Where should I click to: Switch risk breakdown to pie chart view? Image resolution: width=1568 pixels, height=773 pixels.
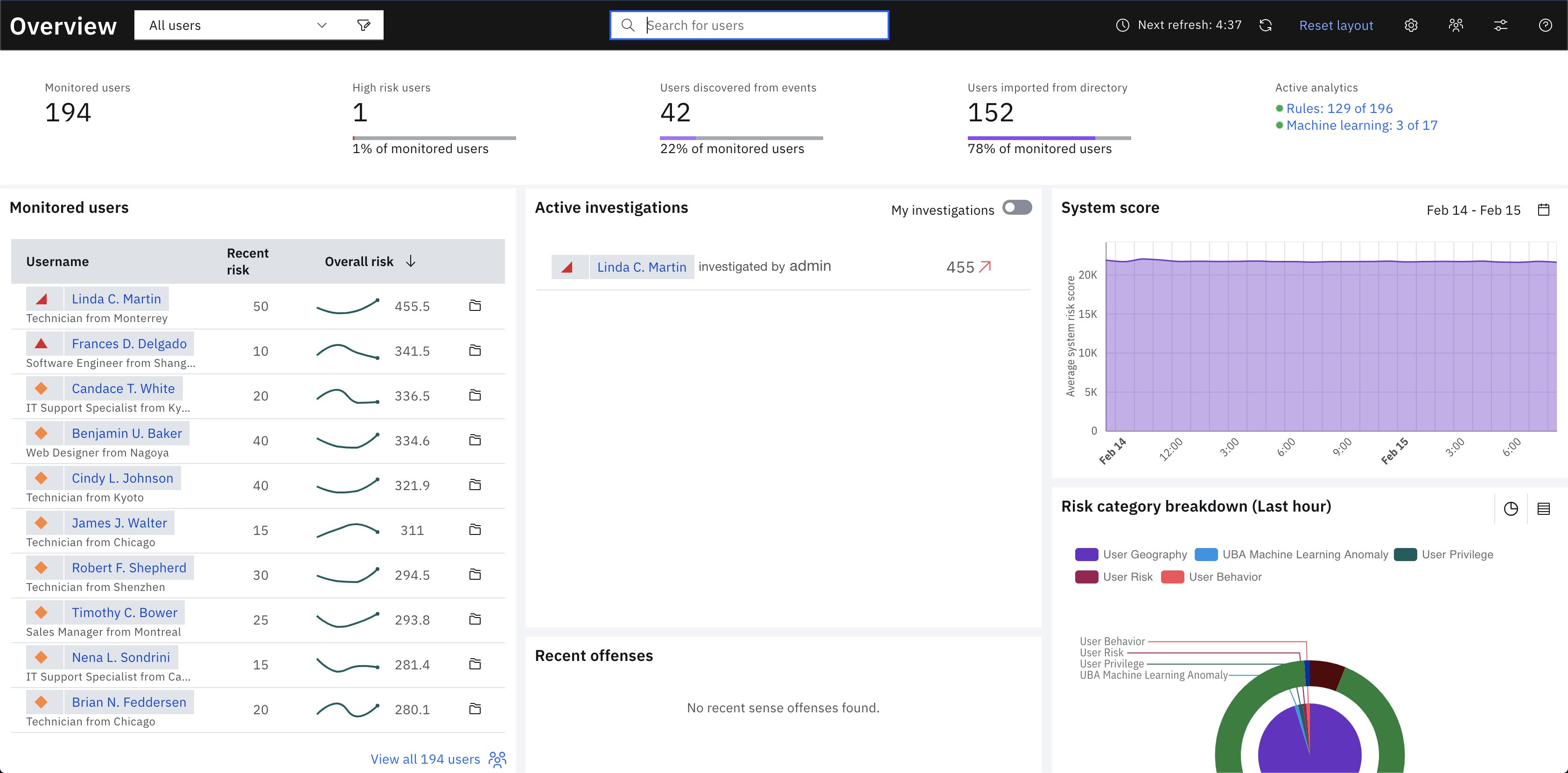point(1511,508)
